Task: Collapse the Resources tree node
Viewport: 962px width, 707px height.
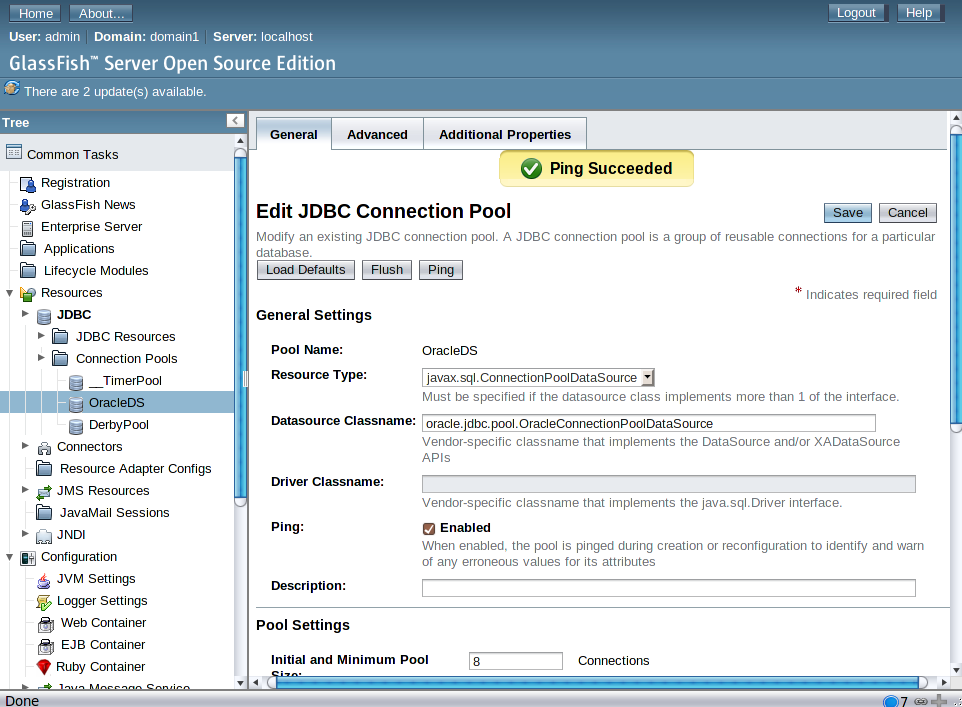Action: click(9, 293)
